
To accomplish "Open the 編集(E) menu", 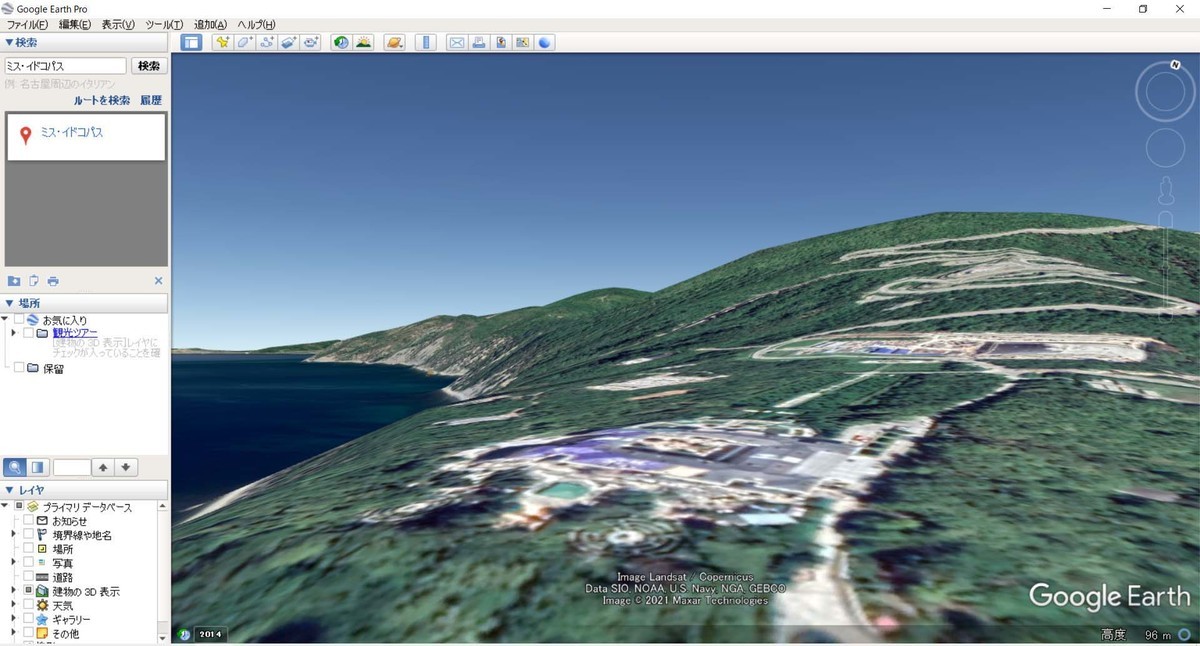I will (75, 24).
